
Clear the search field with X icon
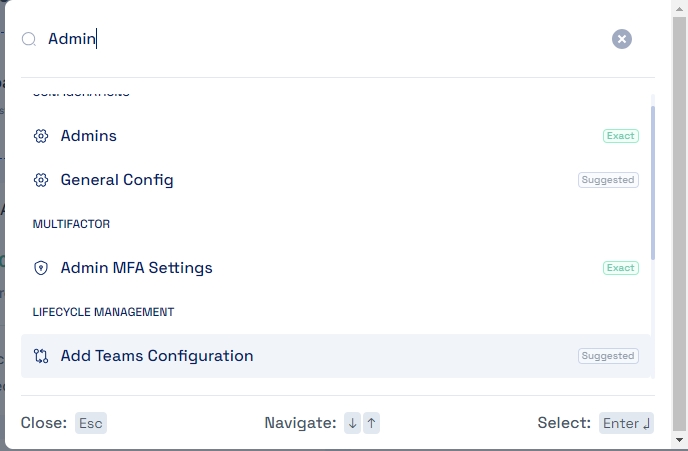[x=622, y=39]
